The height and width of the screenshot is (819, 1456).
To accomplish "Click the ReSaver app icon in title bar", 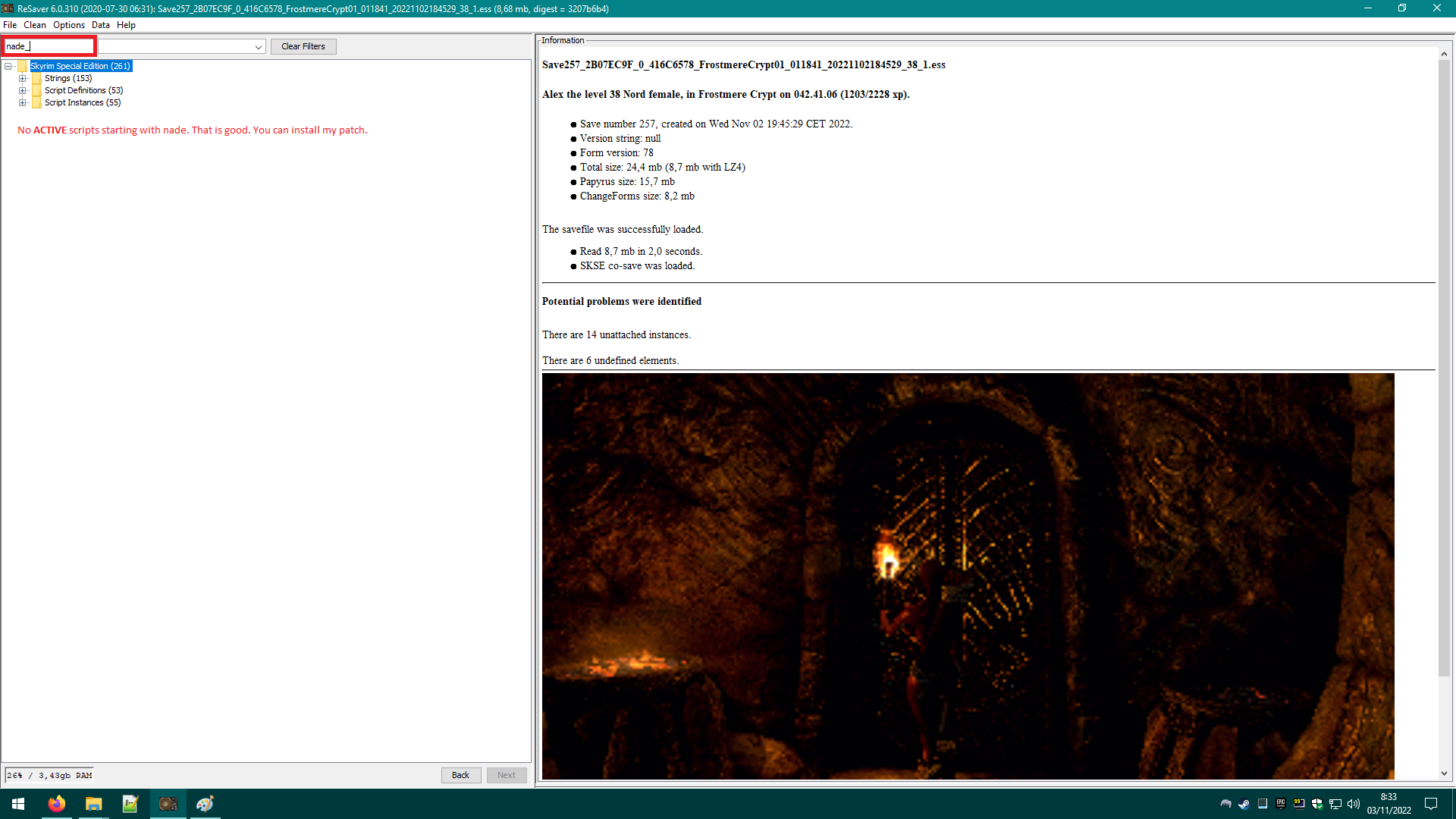I will (8, 8).
